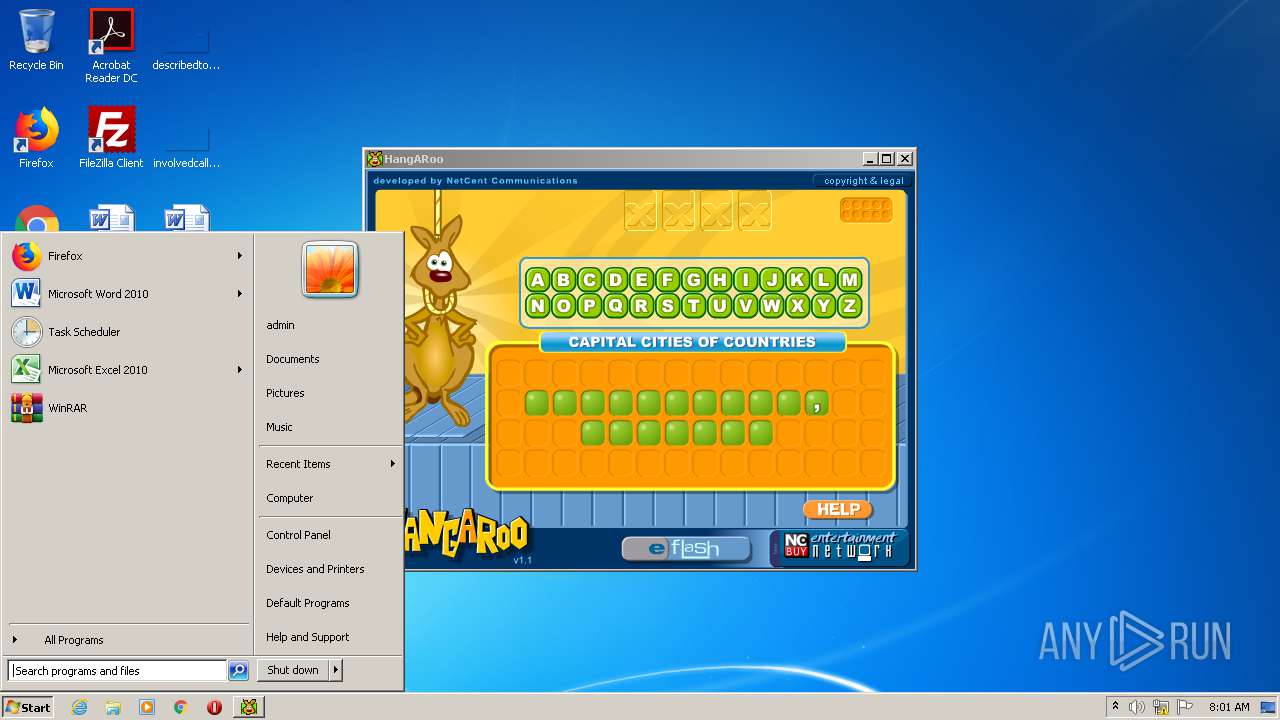Open Recycle Bin desktop icon
The height and width of the screenshot is (720, 1280).
pos(36,40)
